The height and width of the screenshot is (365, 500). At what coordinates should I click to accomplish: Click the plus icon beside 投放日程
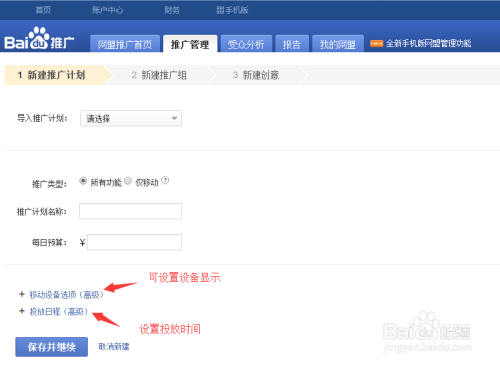coord(22,311)
